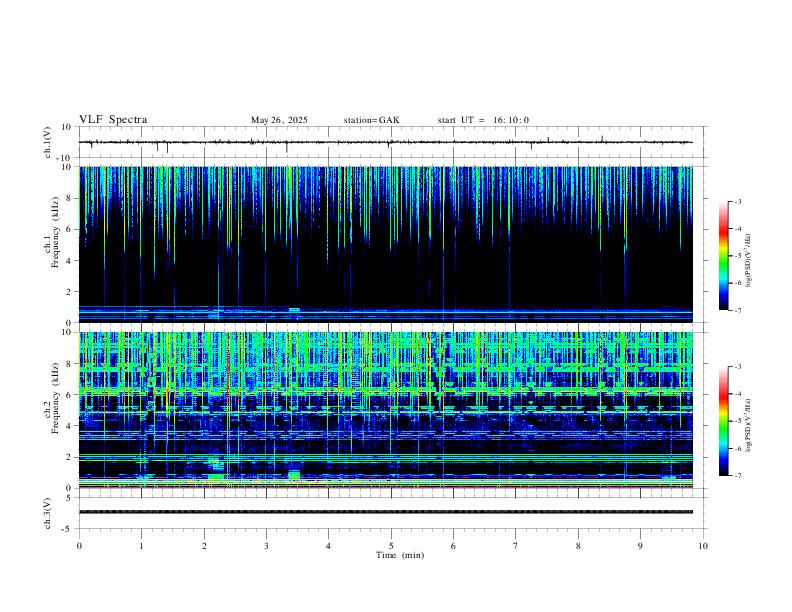Click the time axis tick label "5"
Image resolution: width=792 pixels, height=612 pixels.
(391, 546)
